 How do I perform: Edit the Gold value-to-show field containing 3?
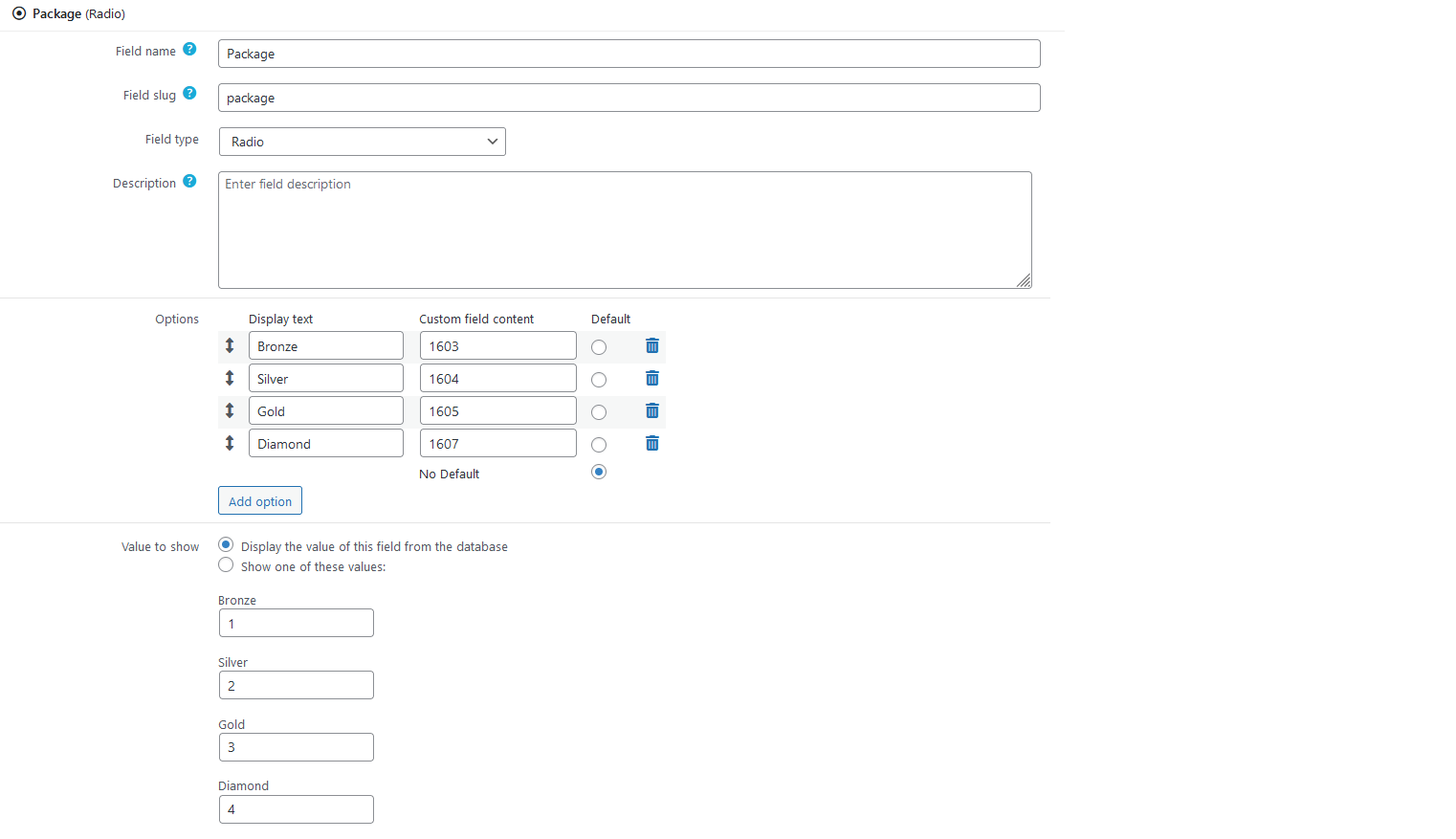pyautogui.click(x=297, y=747)
